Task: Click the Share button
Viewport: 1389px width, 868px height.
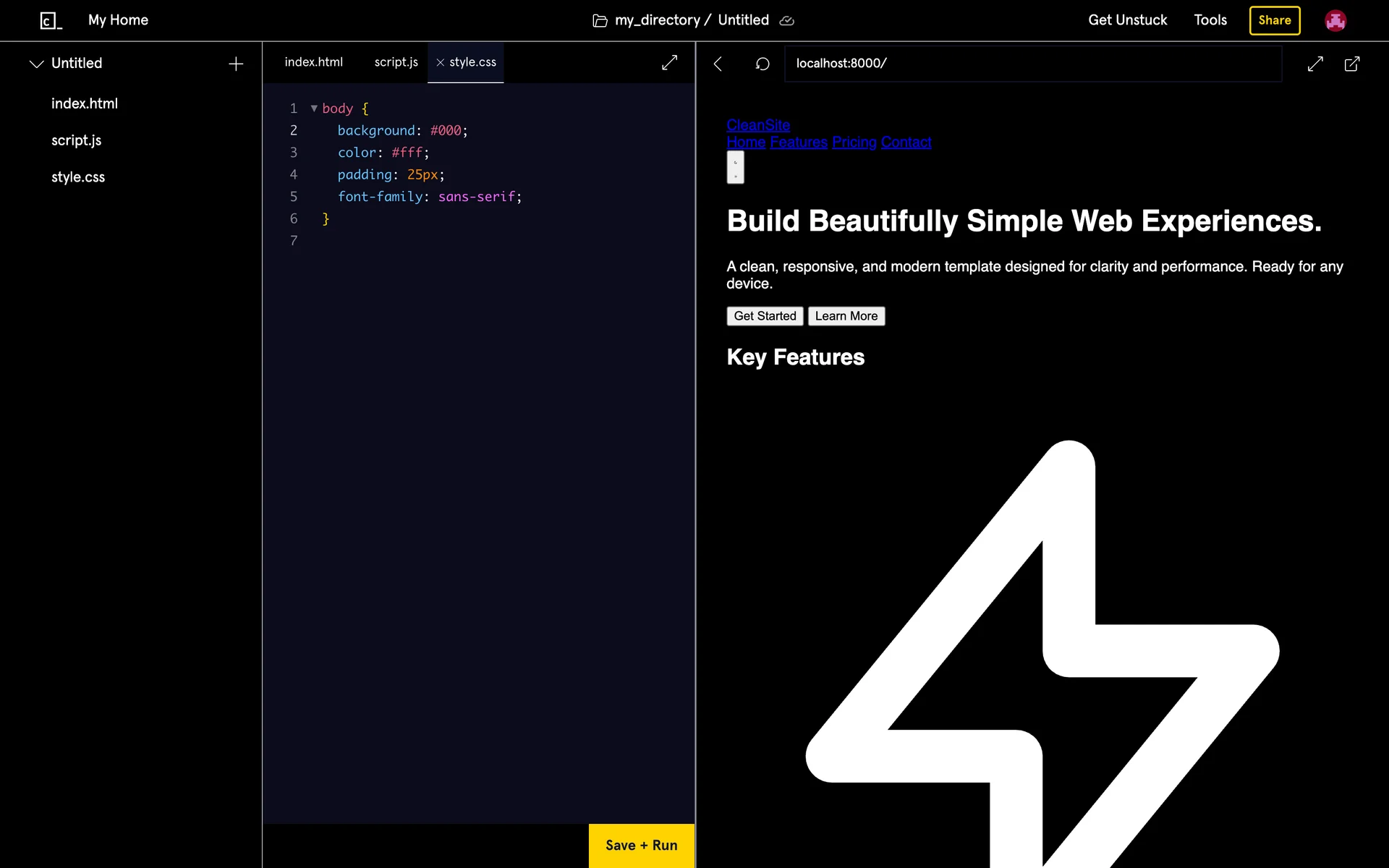Action: pos(1274,20)
